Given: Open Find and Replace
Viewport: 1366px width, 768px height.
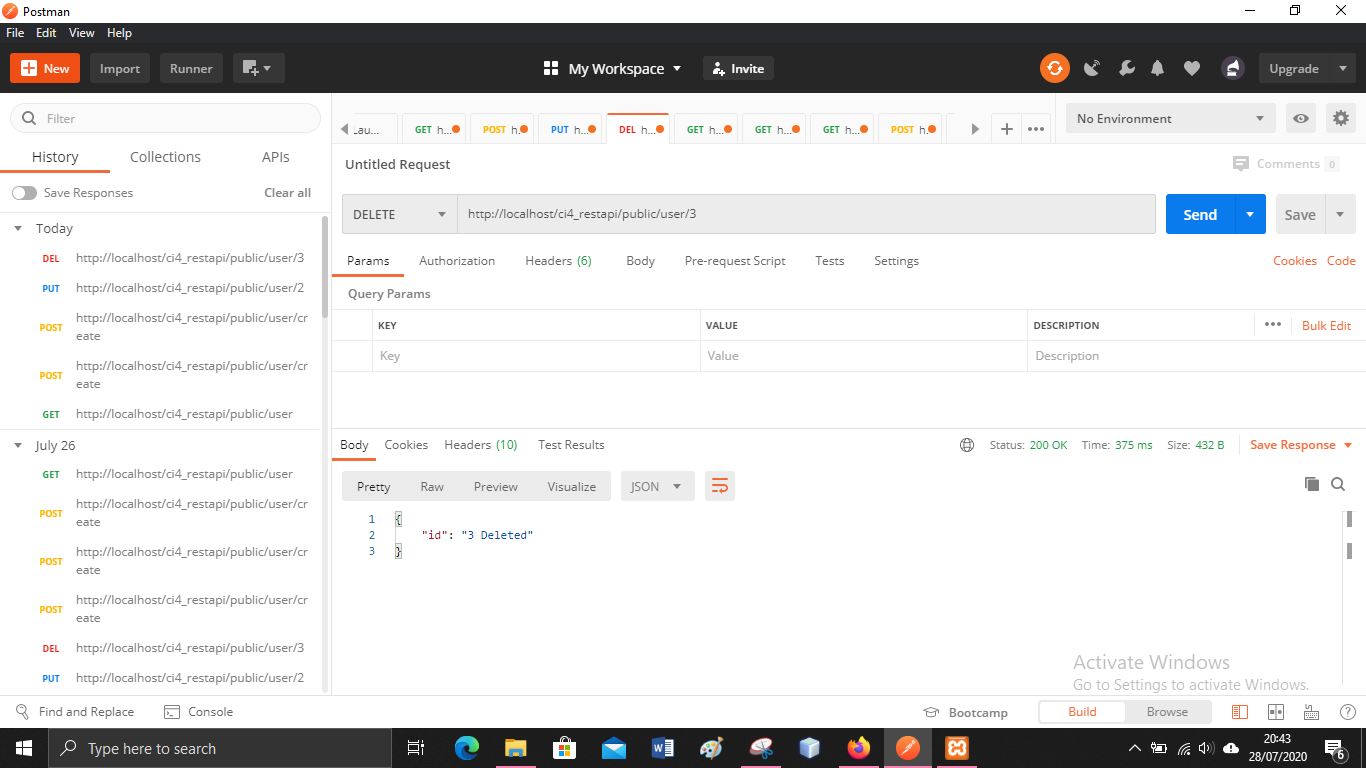Looking at the screenshot, I should tap(75, 712).
